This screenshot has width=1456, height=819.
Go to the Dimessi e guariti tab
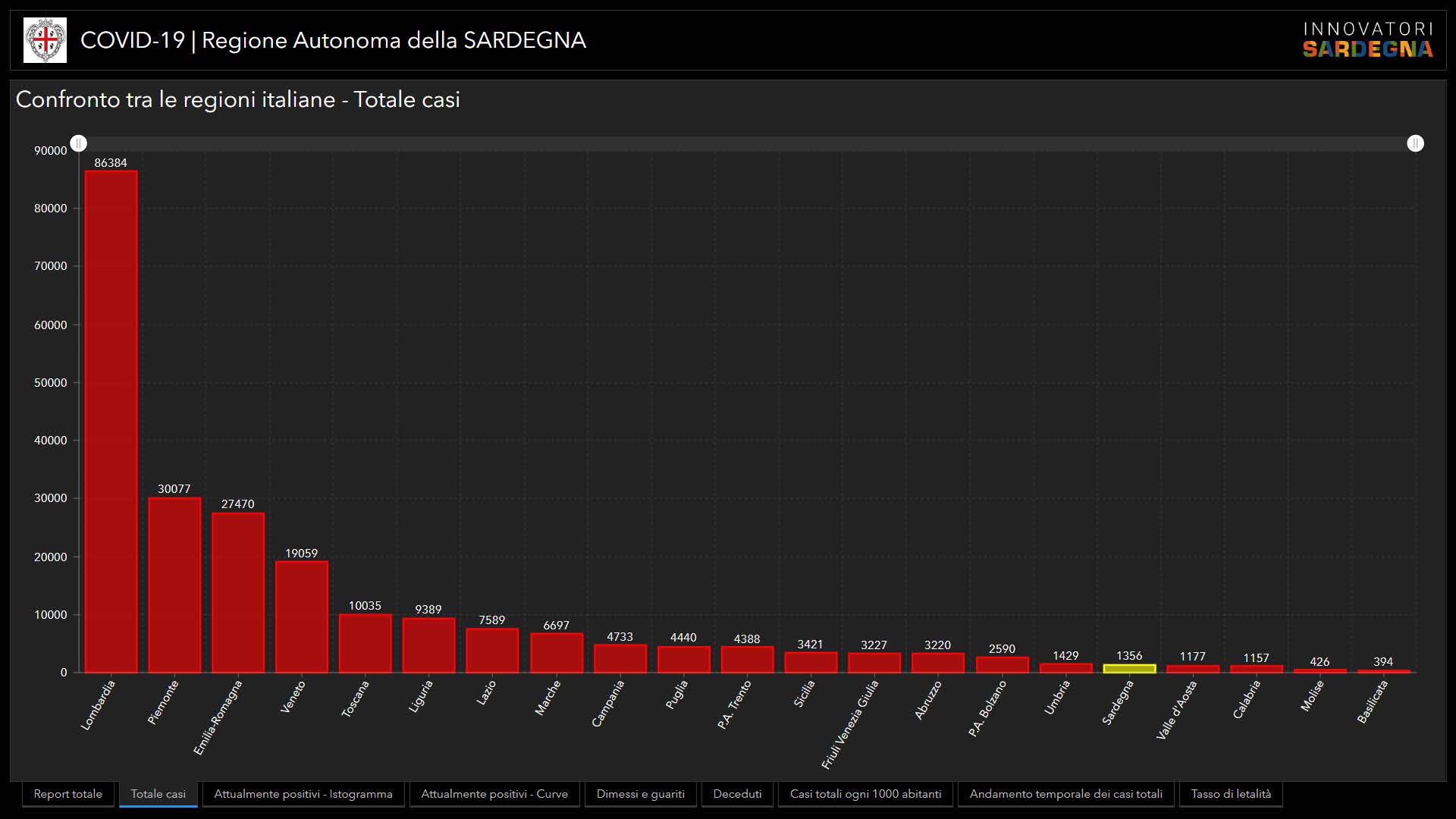pos(640,794)
